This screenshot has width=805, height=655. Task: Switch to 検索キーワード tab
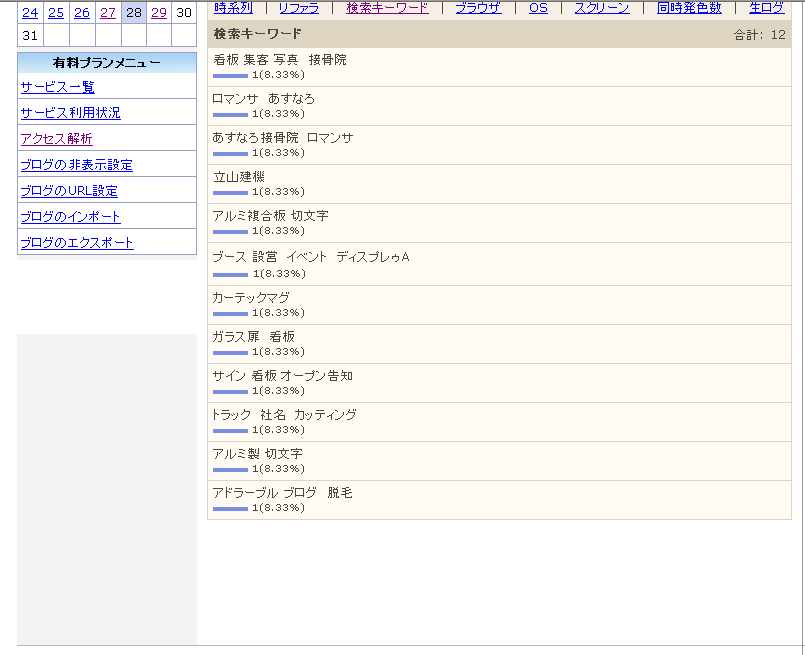click(388, 8)
